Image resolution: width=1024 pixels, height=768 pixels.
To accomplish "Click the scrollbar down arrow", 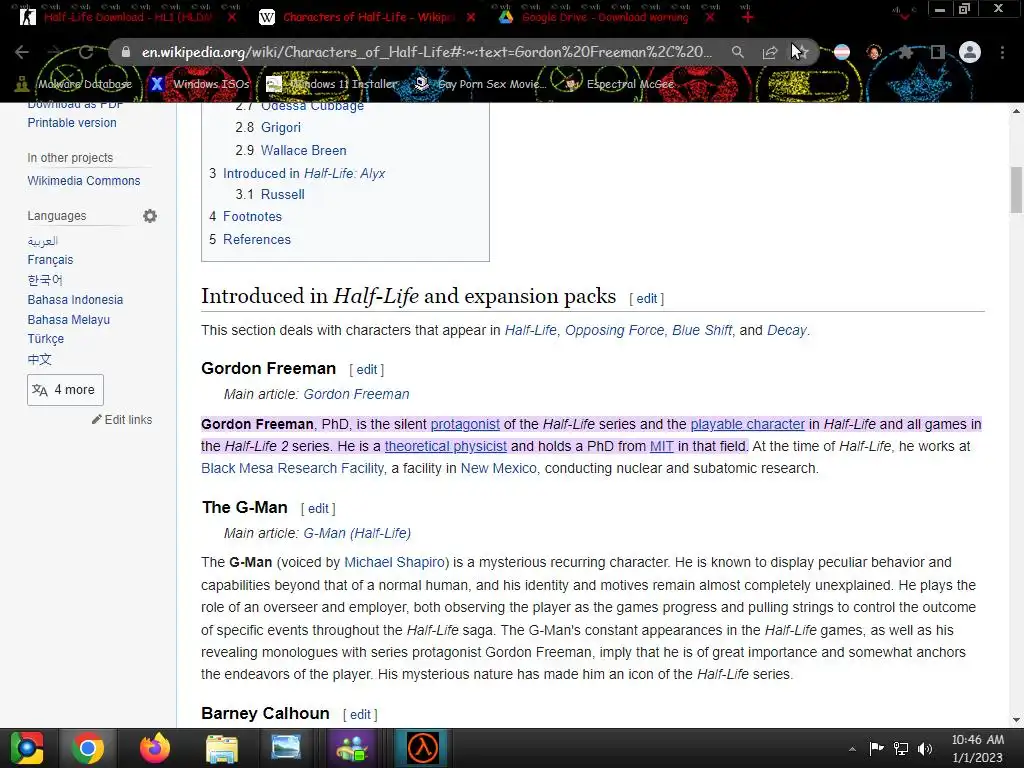I will pos(1016,720).
